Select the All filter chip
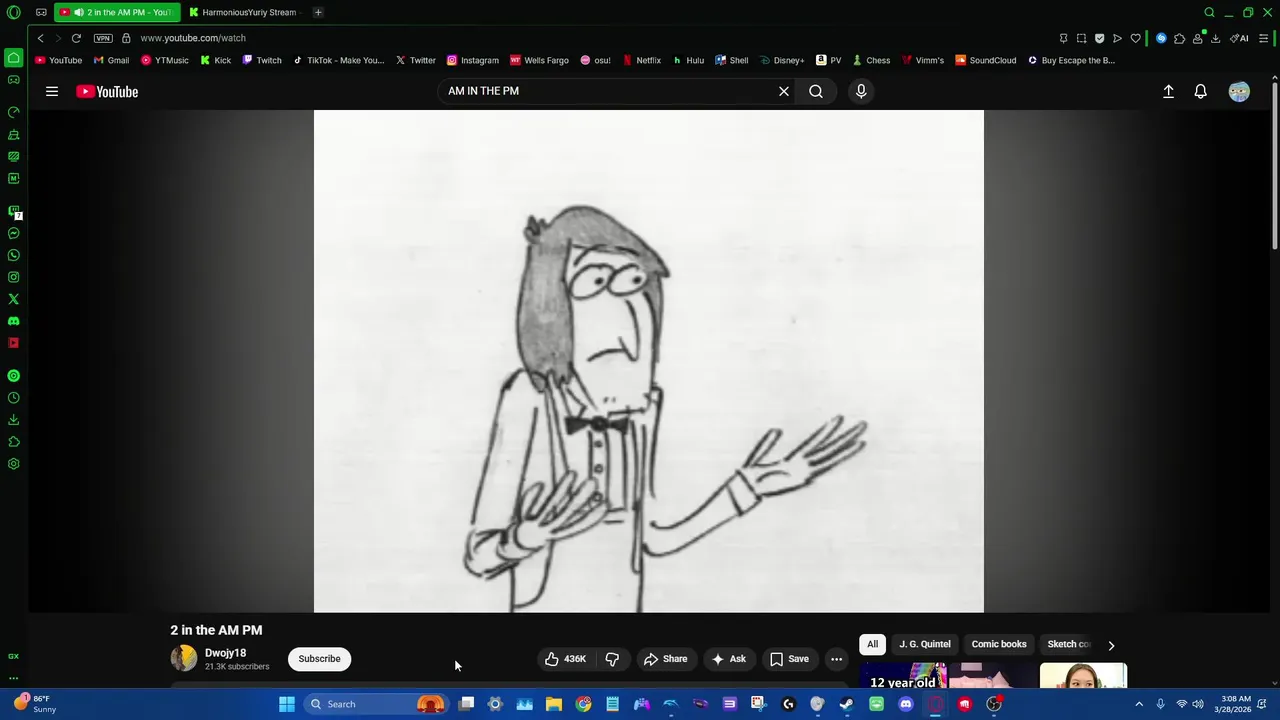This screenshot has height=720, width=1280. point(872,644)
